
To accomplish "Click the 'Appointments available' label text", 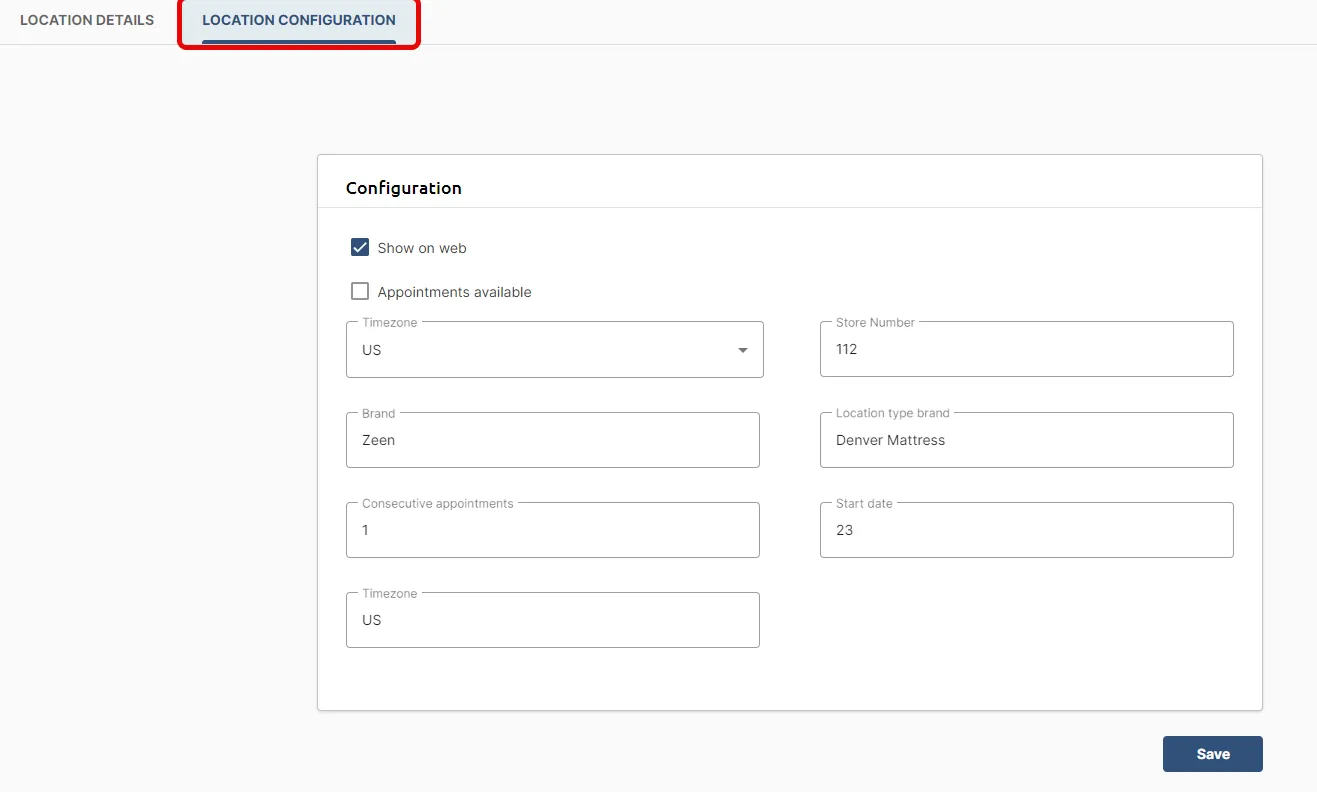I will tap(454, 292).
